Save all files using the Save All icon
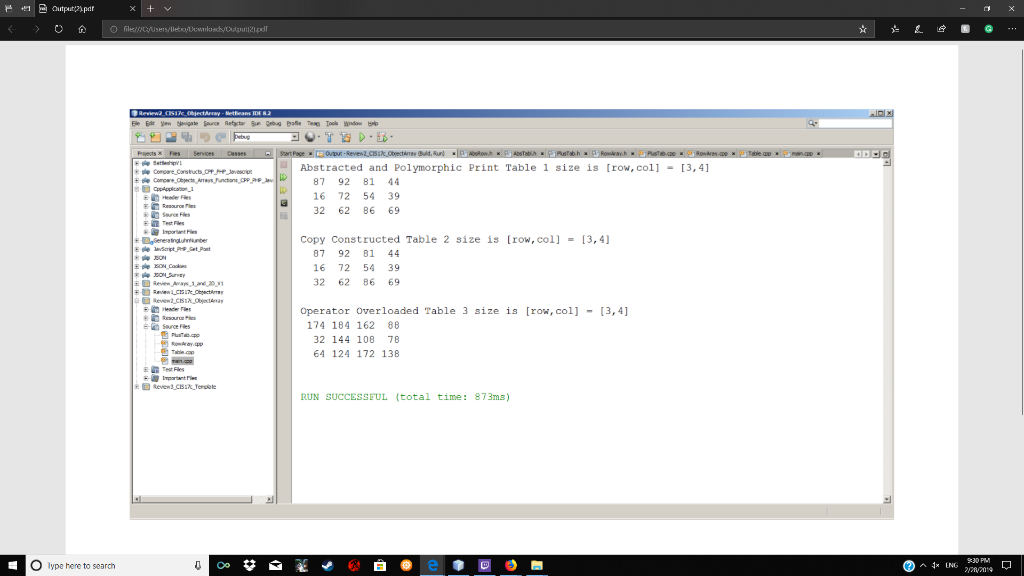Viewport: 1024px width, 576px height. coord(187,137)
